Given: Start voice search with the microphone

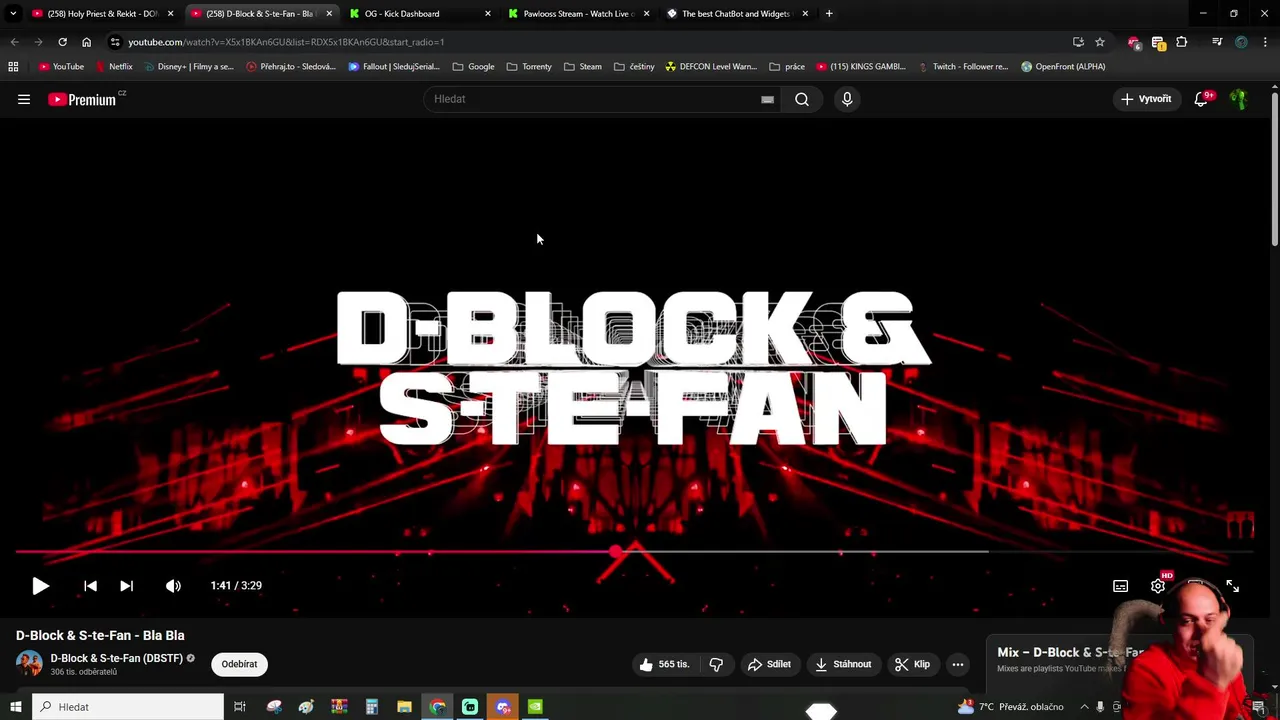Looking at the screenshot, I should 847,99.
